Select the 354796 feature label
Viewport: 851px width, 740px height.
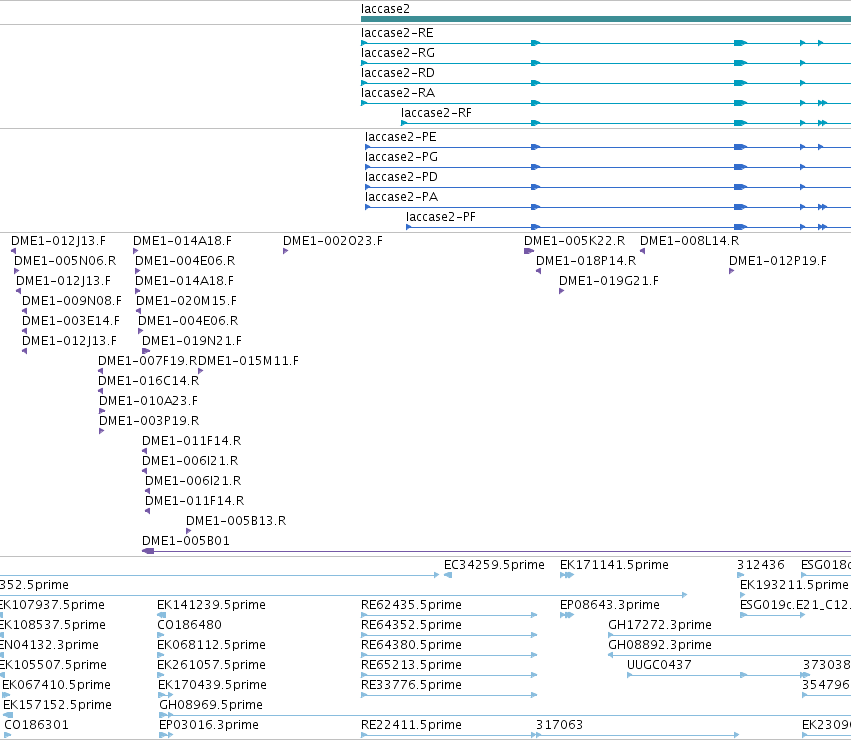[826, 686]
